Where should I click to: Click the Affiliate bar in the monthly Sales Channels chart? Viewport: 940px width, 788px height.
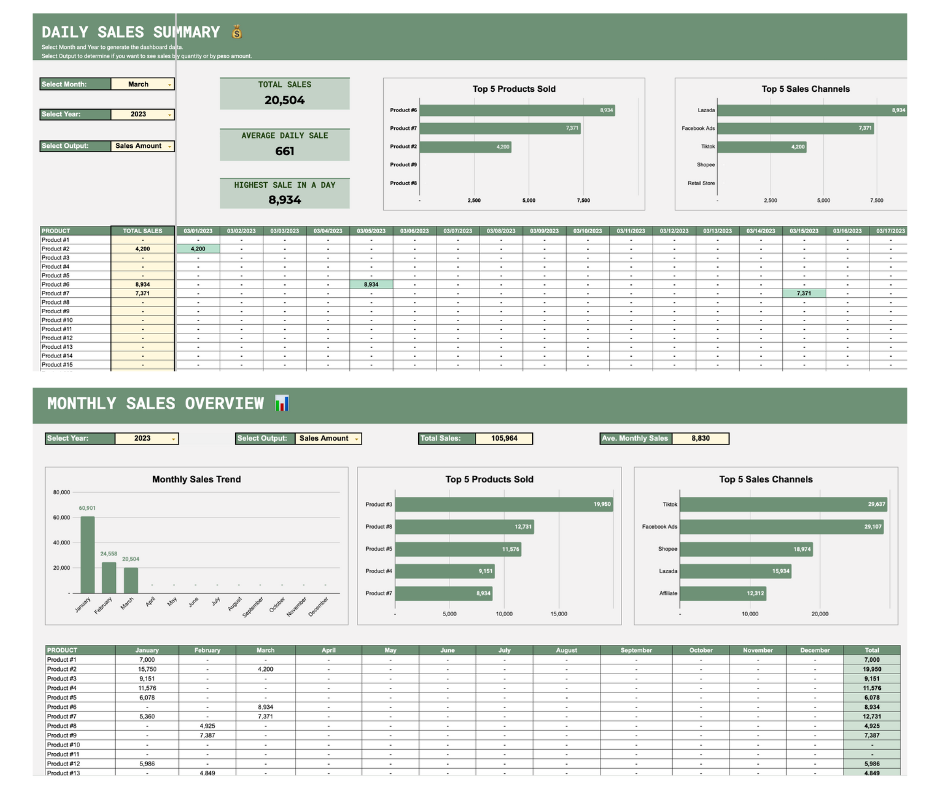(x=723, y=593)
